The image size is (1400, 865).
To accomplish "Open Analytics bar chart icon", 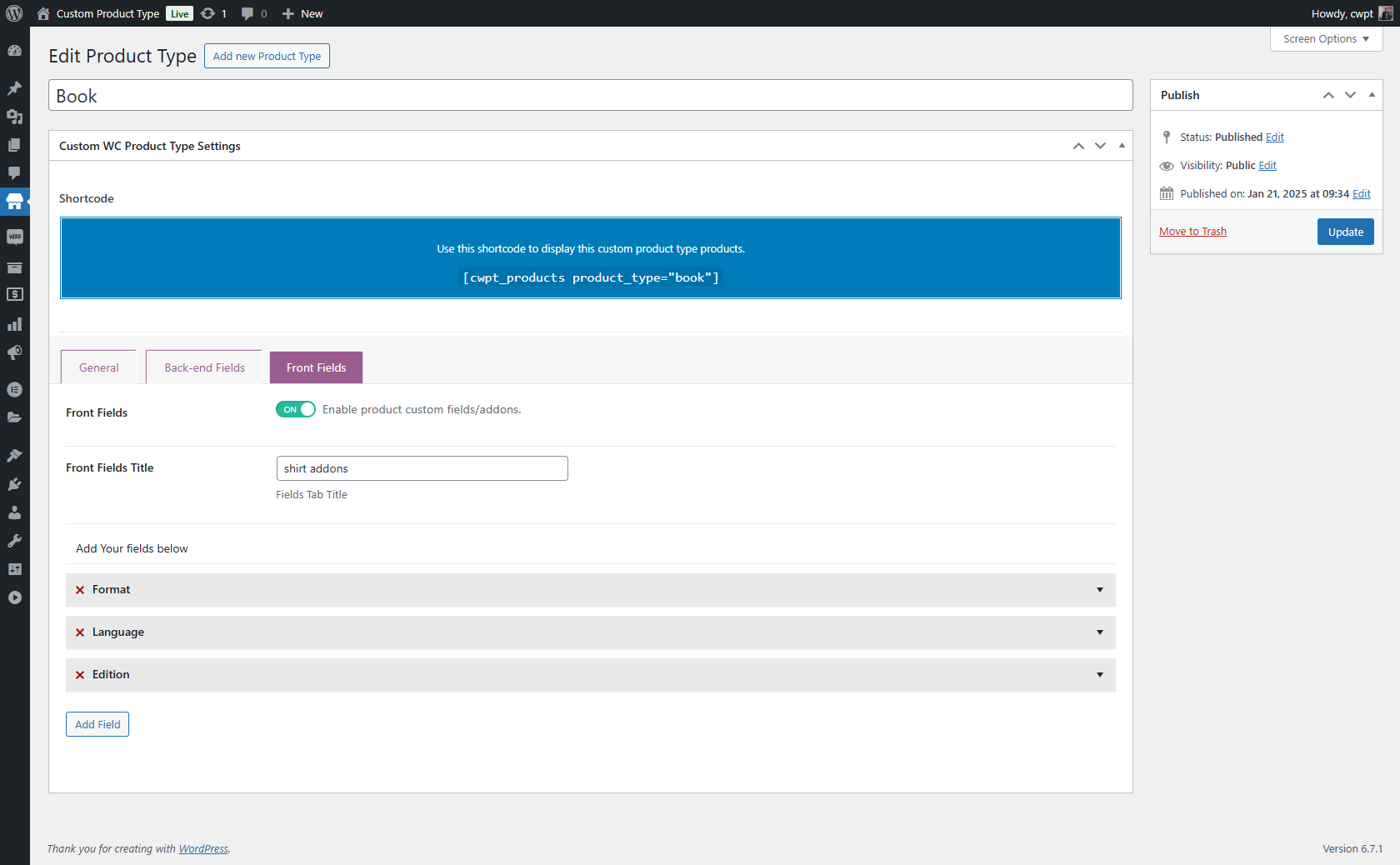I will [15, 324].
